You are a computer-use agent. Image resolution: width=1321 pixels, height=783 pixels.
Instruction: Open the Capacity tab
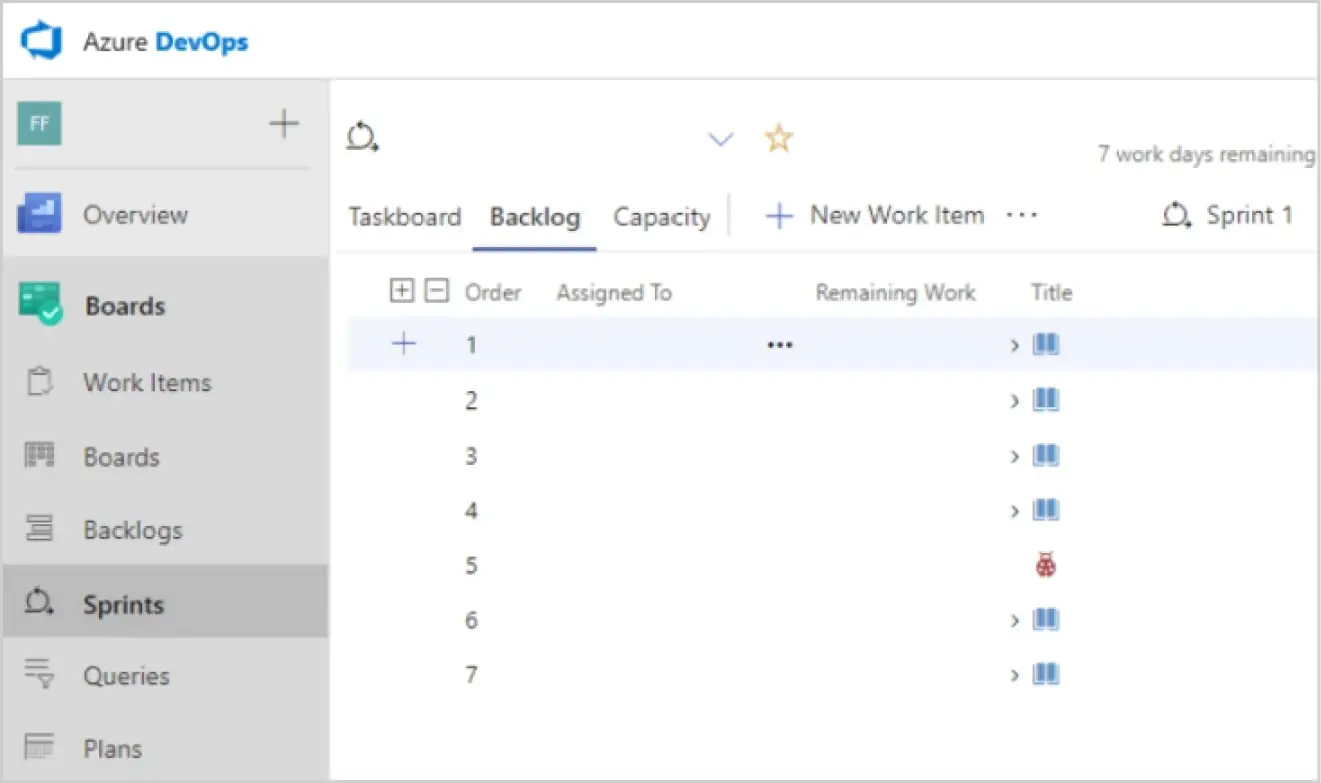[661, 215]
